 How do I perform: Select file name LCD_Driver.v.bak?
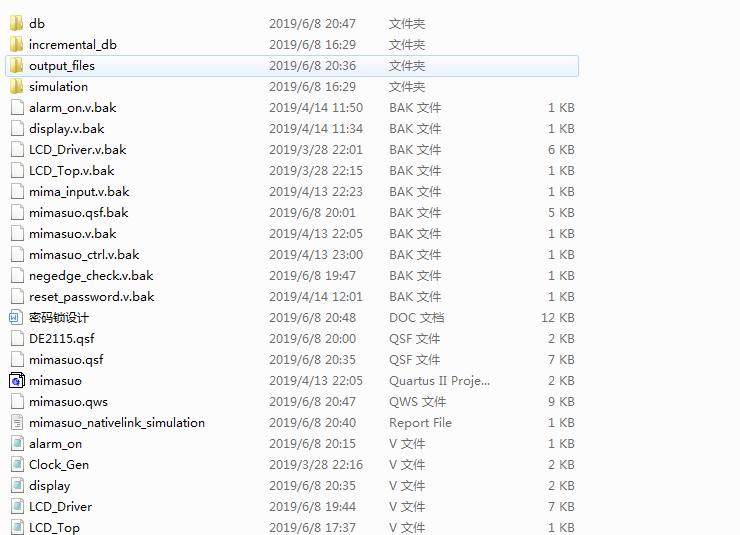[x=78, y=150]
